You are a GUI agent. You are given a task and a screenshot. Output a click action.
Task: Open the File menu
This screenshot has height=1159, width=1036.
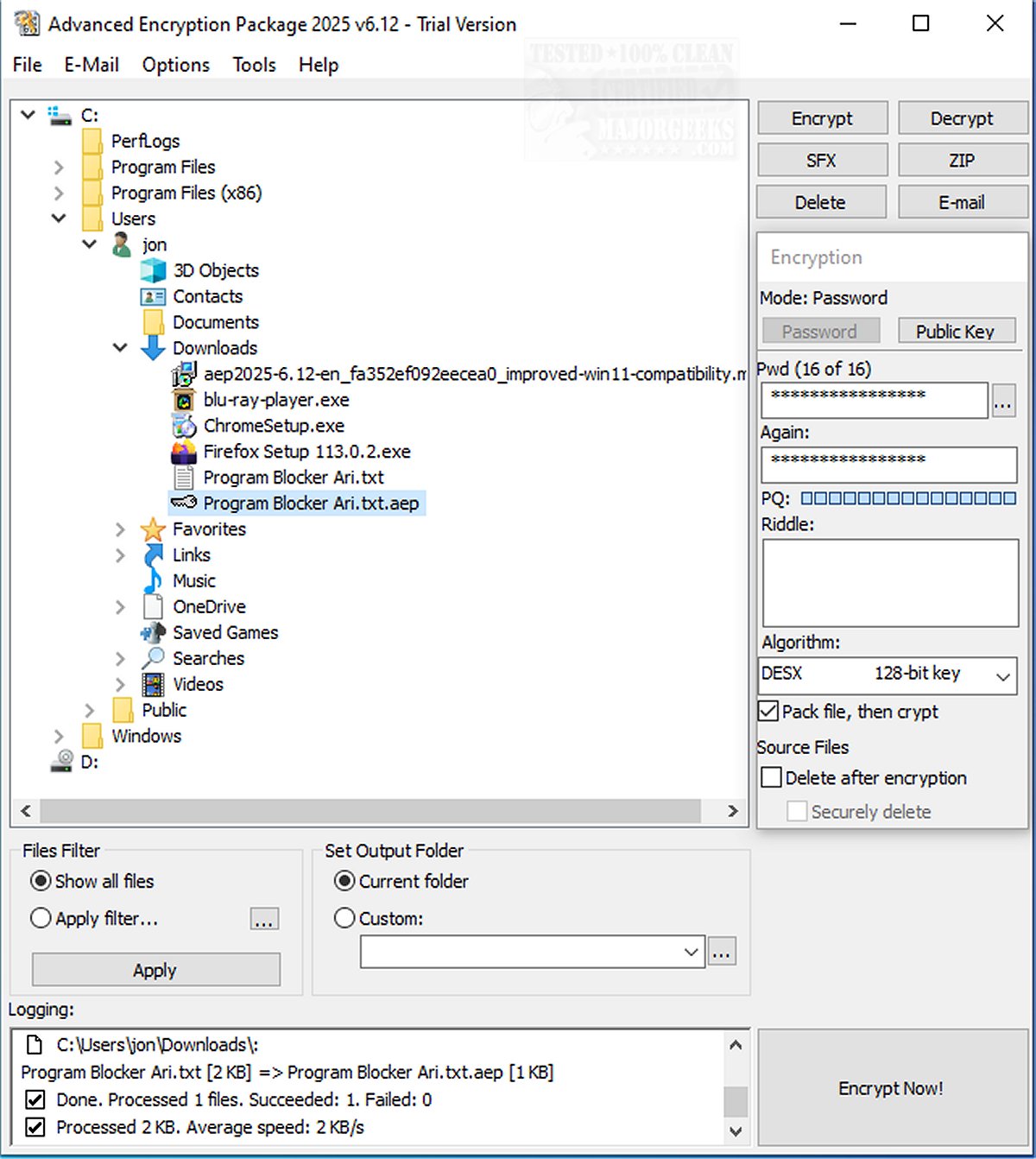27,65
